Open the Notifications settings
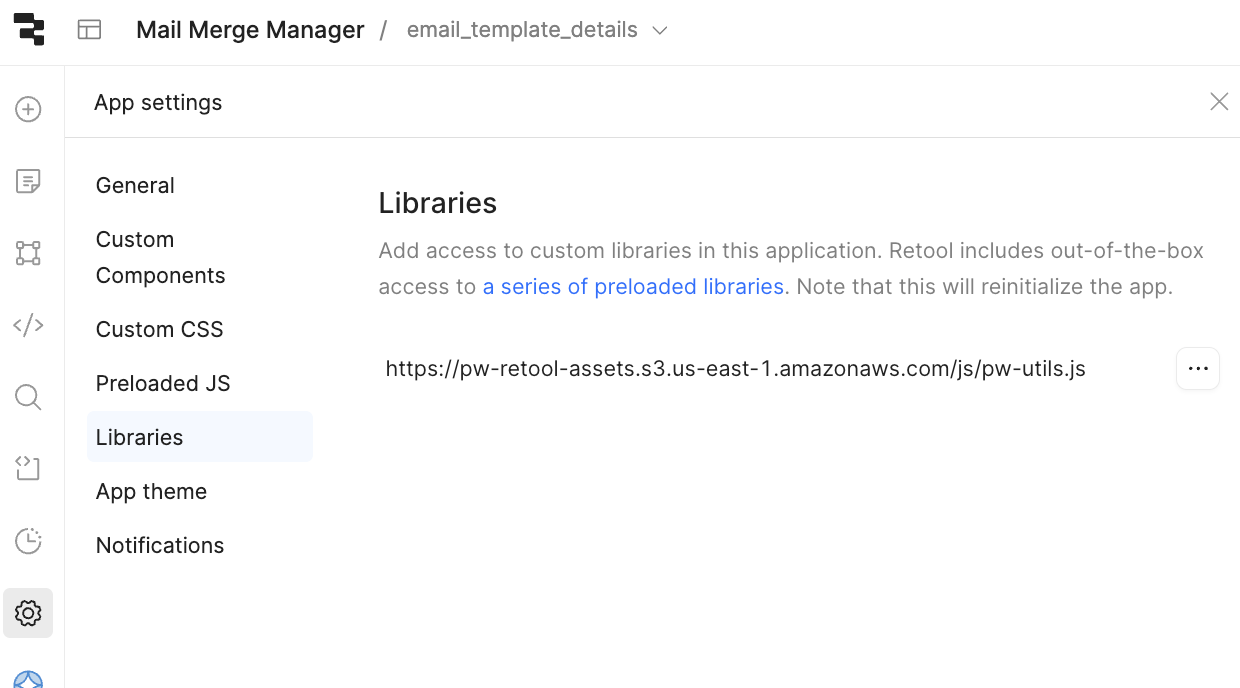This screenshot has height=688, width=1240. coord(160,546)
